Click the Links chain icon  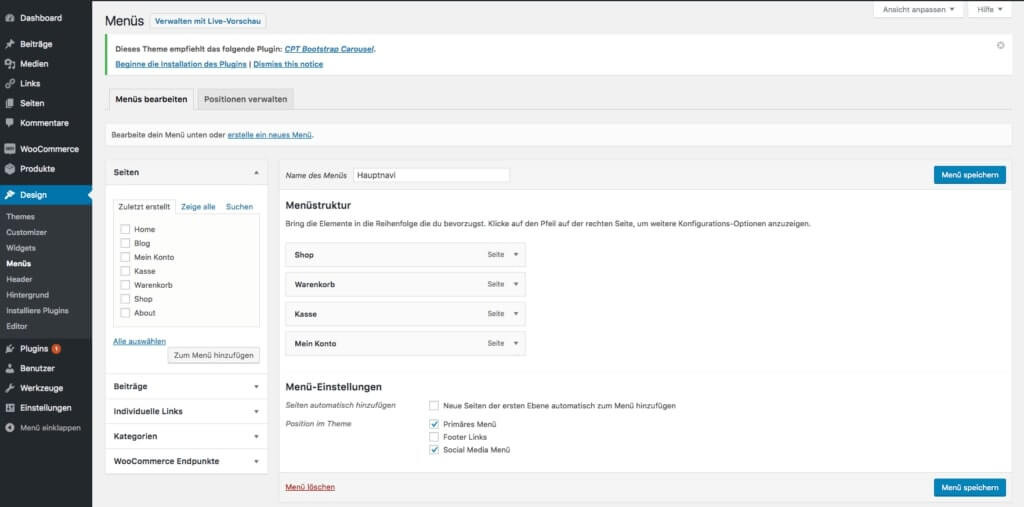[x=10, y=84]
